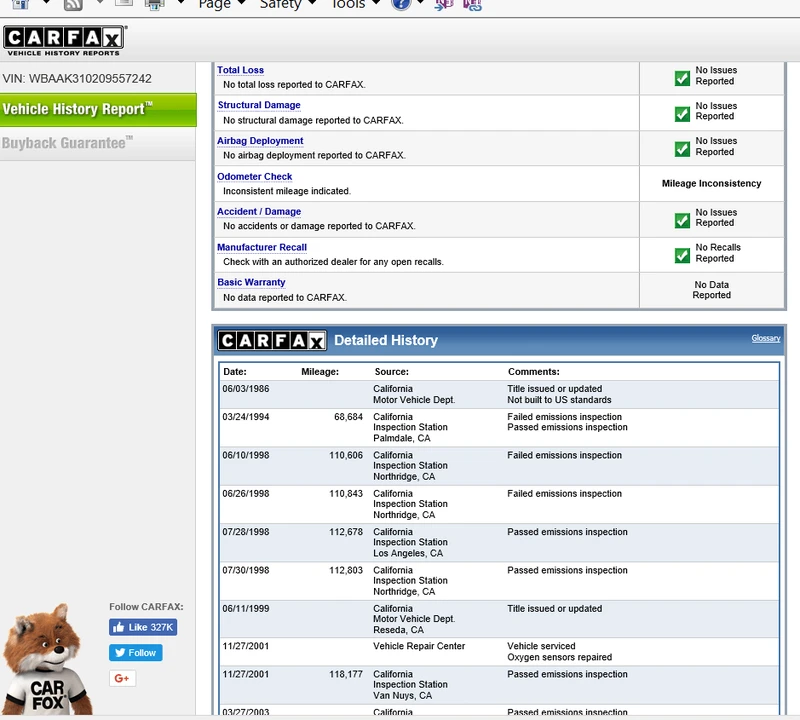Click the green checkmark for Structural Damage
This screenshot has width=800, height=720.
pyautogui.click(x=682, y=114)
